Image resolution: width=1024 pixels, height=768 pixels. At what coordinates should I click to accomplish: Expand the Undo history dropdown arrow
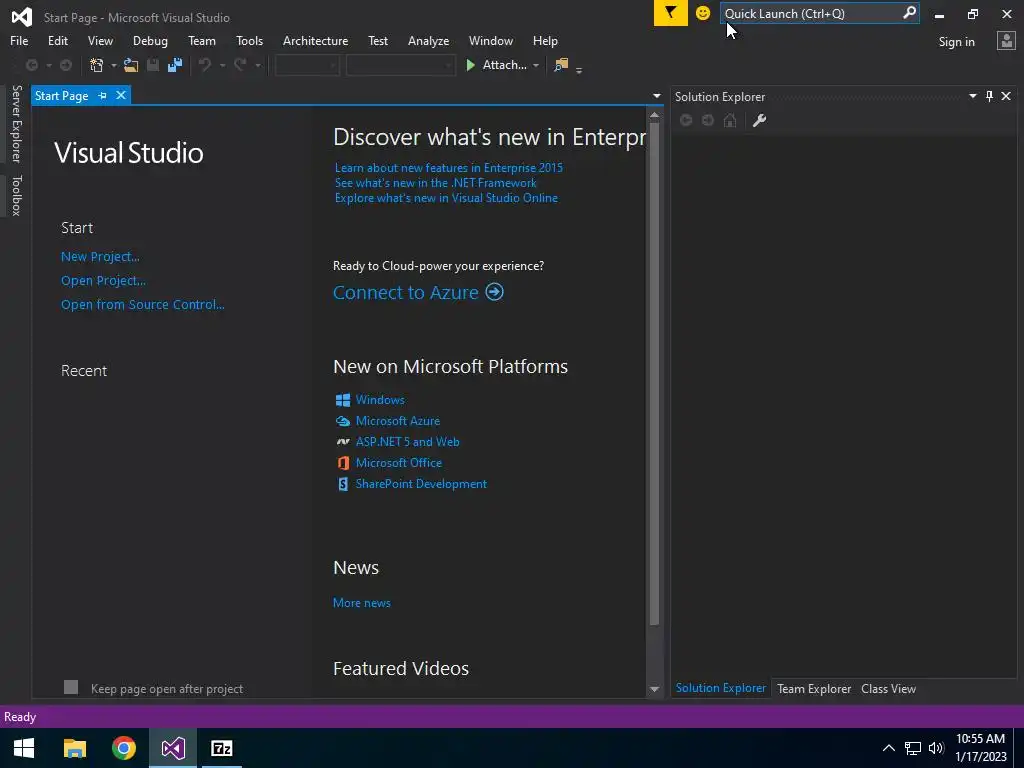222,65
